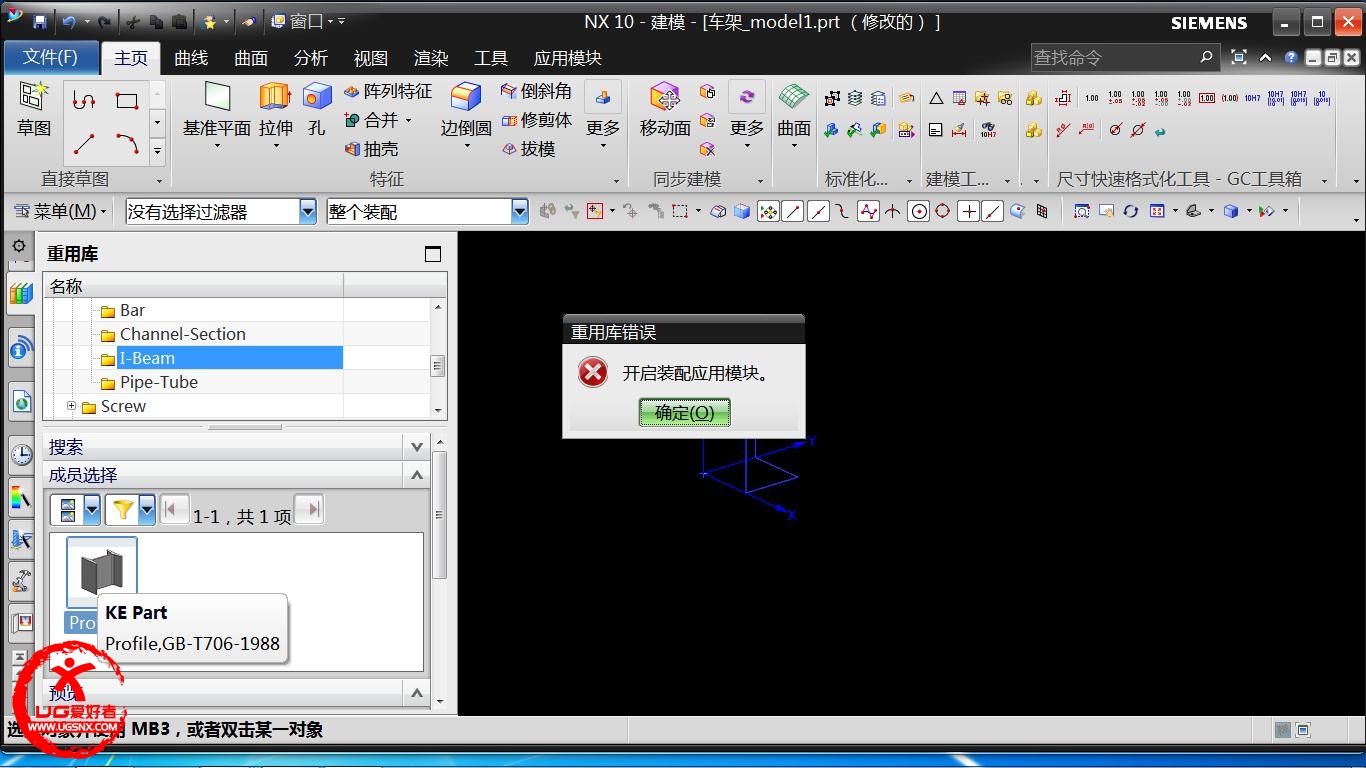This screenshot has width=1366, height=768.
Task: Select the 抽壳 shell tool
Action: click(x=371, y=149)
